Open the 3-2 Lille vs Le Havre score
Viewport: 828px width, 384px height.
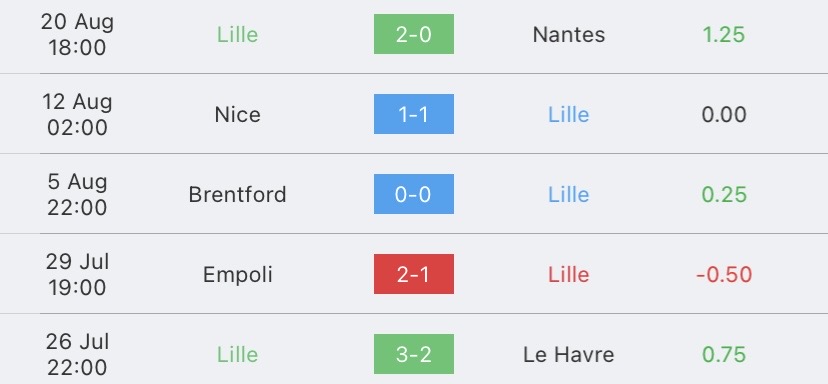tap(413, 354)
